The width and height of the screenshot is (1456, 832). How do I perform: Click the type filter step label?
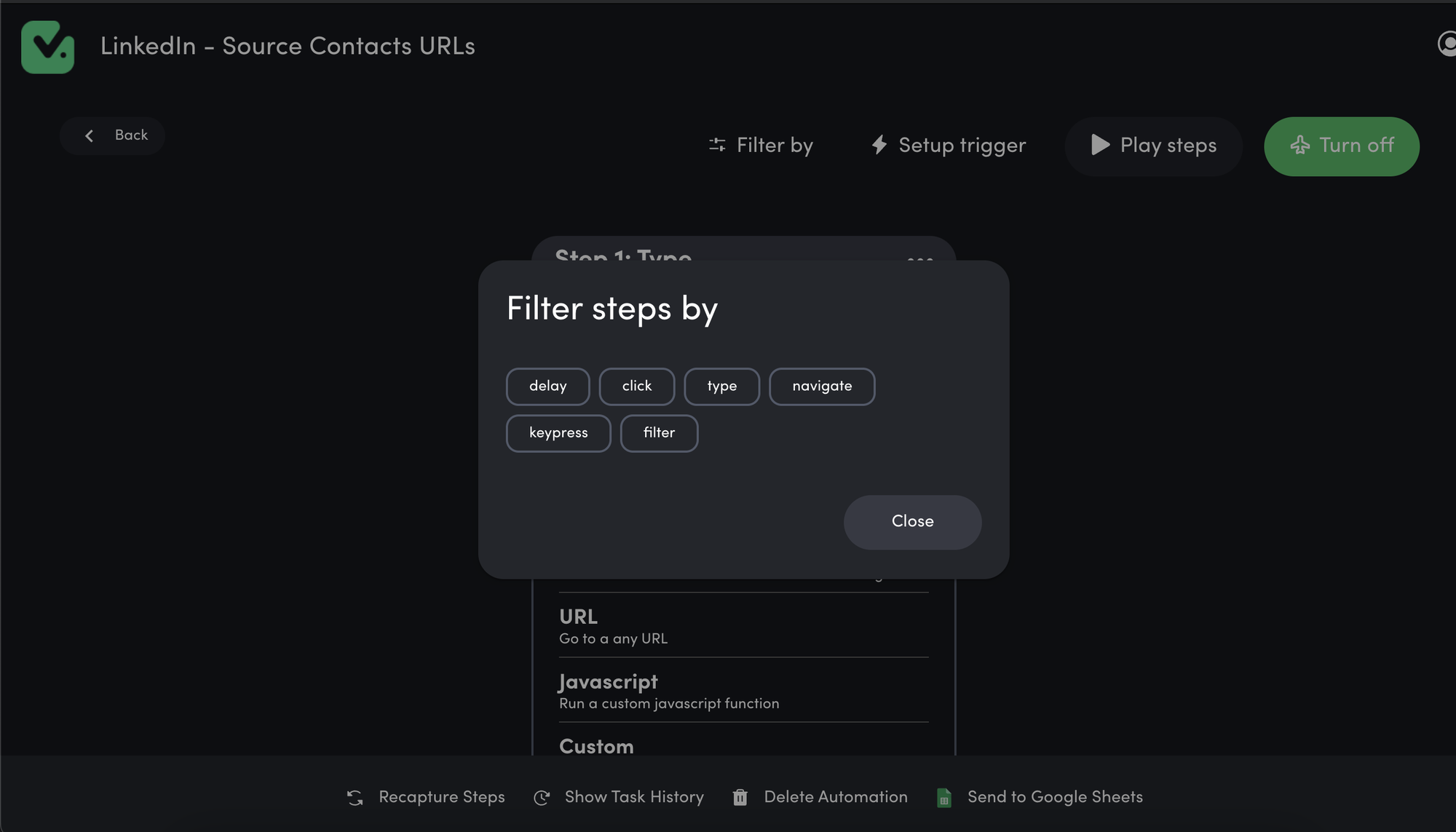pyautogui.click(x=721, y=385)
